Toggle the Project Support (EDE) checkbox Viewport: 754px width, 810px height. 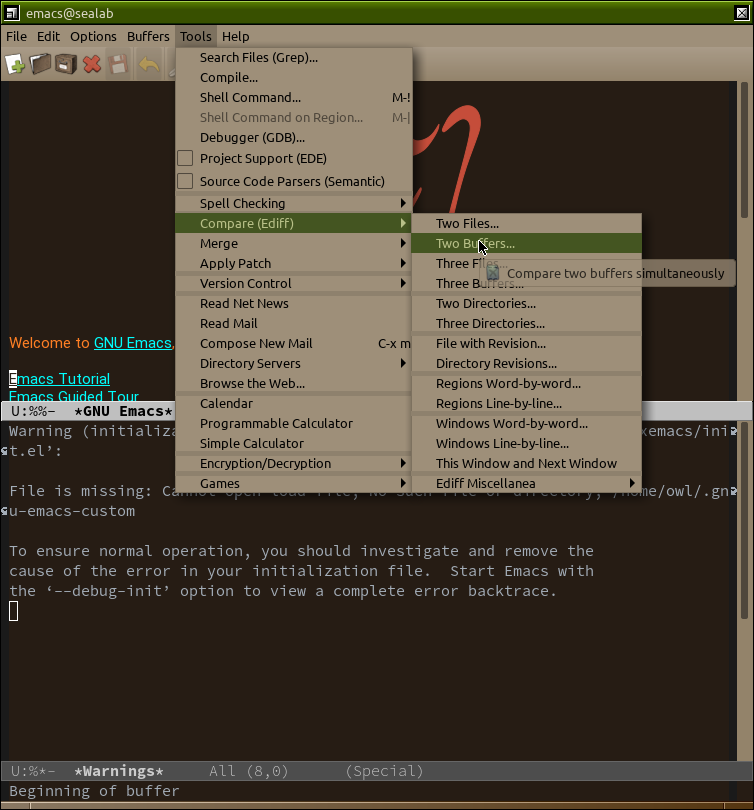[x=185, y=158]
